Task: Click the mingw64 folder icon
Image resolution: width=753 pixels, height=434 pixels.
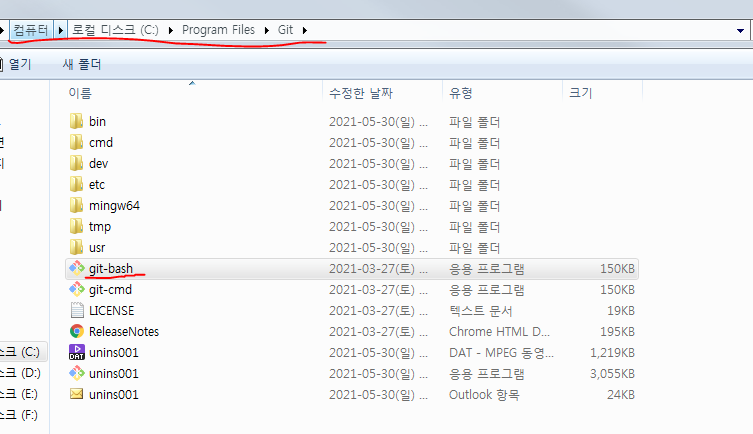Action: pyautogui.click(x=76, y=205)
